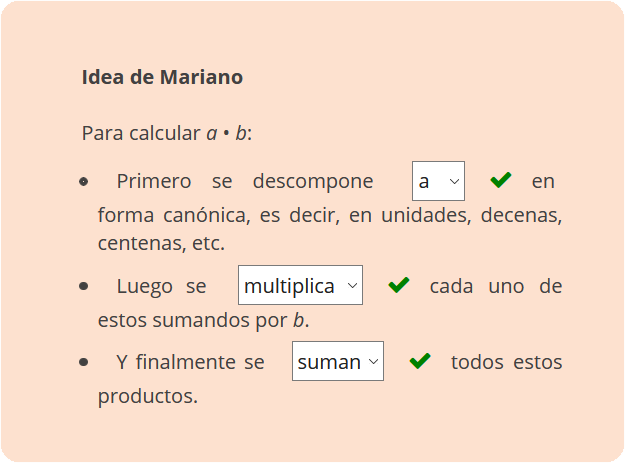
Task: Click the words "cada uno de"
Action: coord(496,286)
